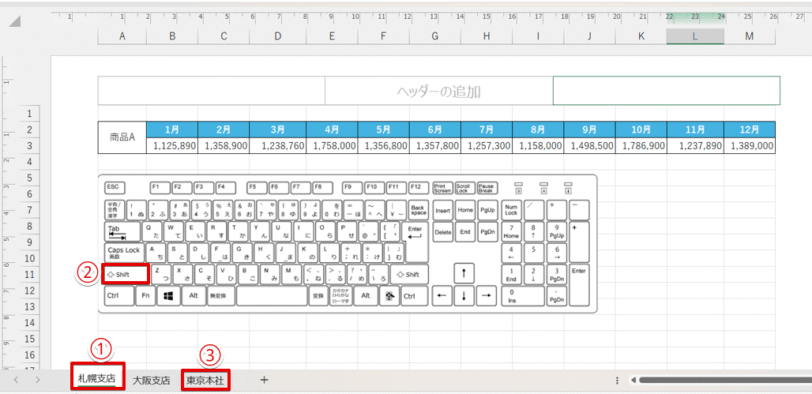Click the right header section box
Viewport: 812px width, 394px height.
pos(667,91)
